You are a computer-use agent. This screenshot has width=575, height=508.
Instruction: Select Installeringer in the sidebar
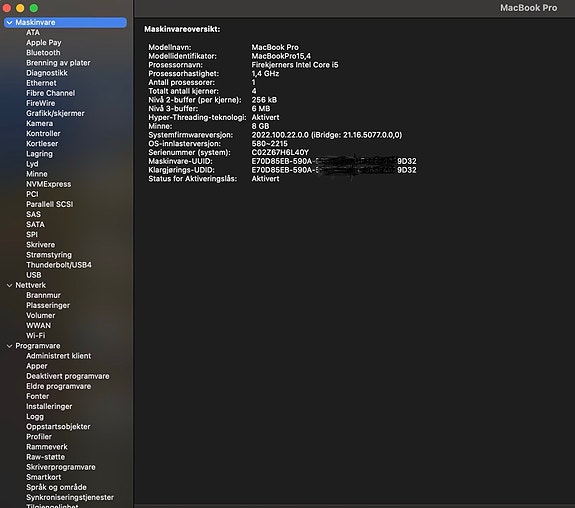click(x=49, y=406)
